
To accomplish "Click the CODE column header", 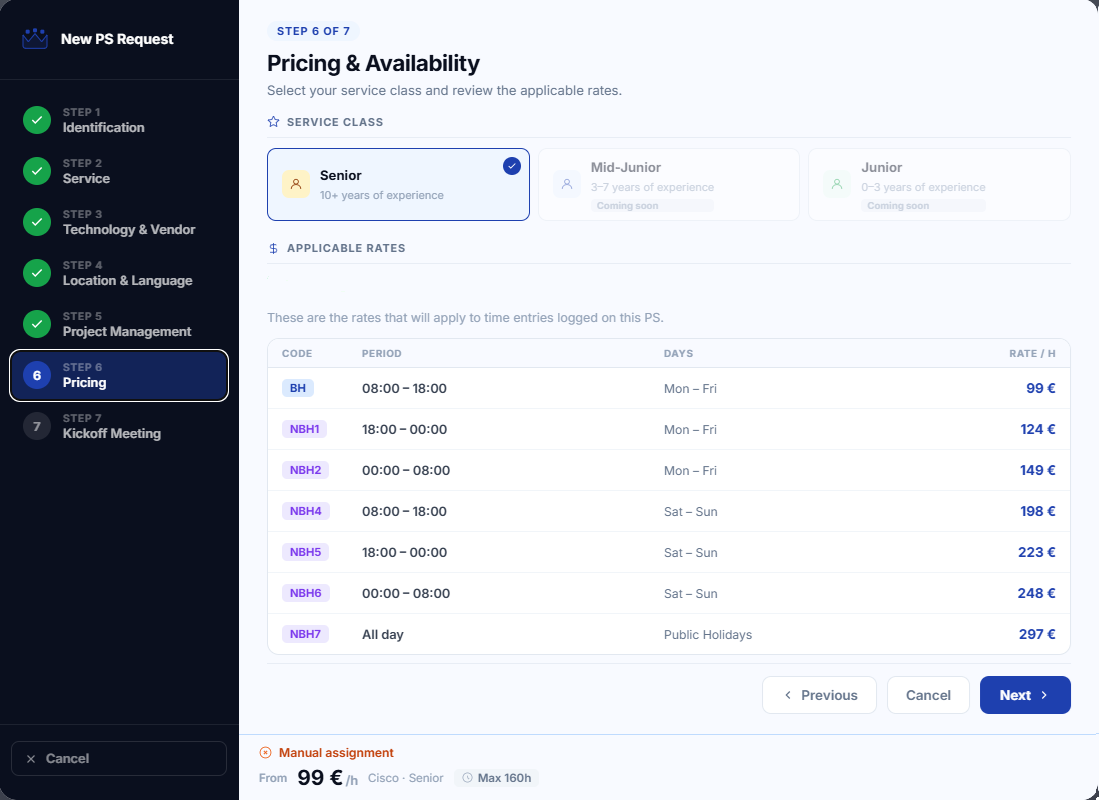I will coord(297,353).
